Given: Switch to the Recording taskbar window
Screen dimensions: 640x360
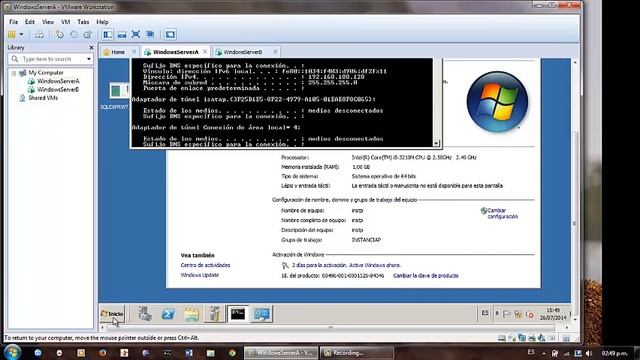Looking at the screenshot, I should click(357, 353).
